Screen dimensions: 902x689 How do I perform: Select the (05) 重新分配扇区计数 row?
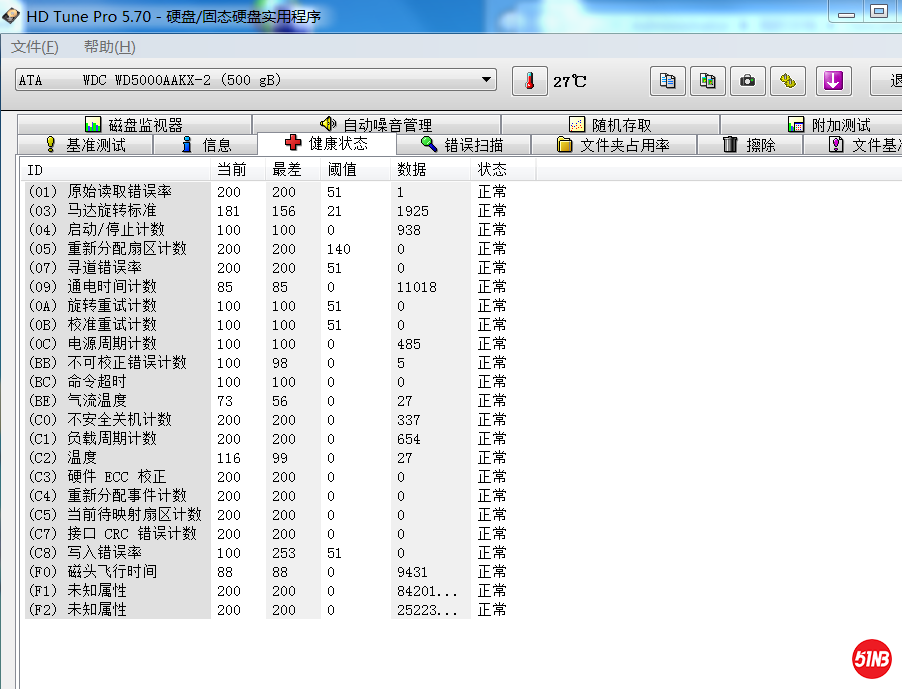pos(118,249)
